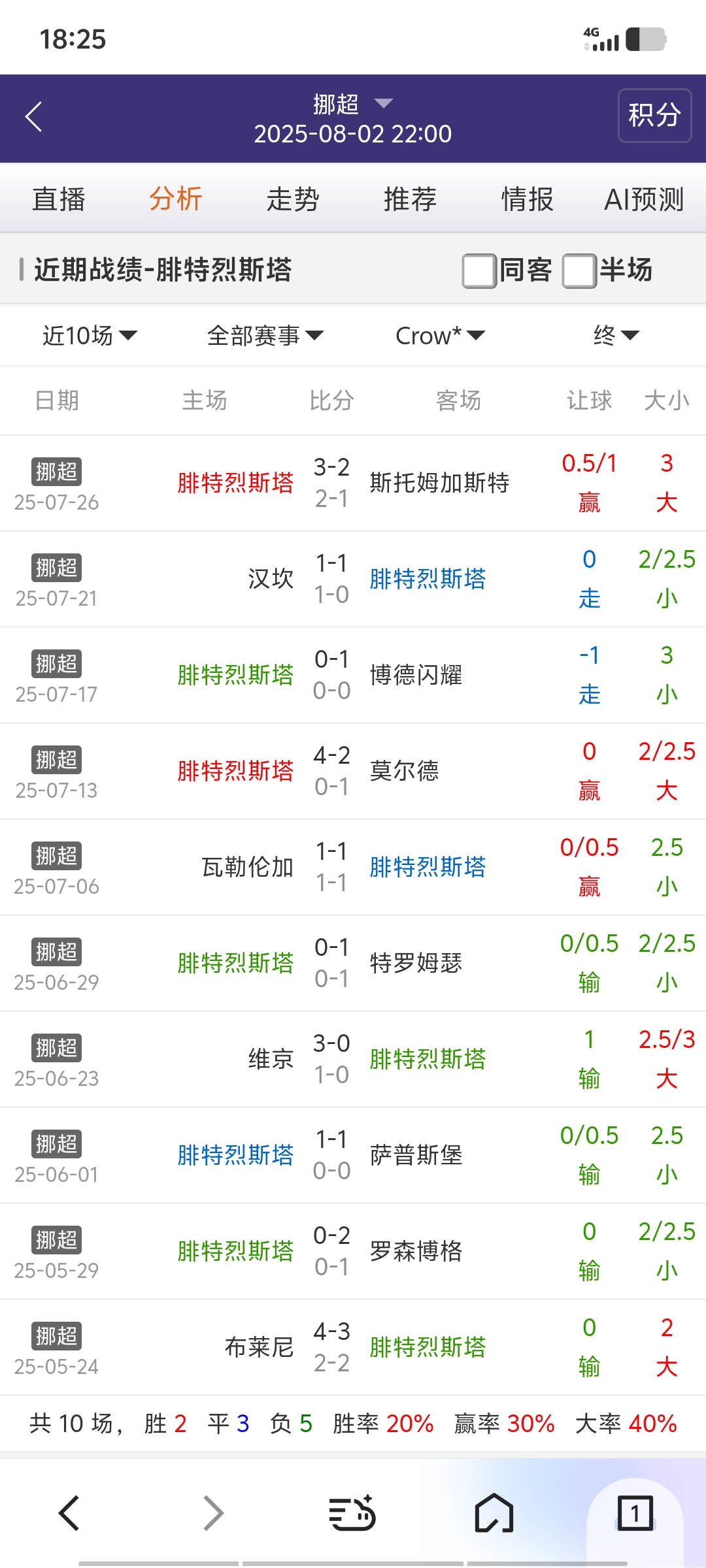The height and width of the screenshot is (1568, 706).
Task: Tap the battery status icon
Action: 646,39
